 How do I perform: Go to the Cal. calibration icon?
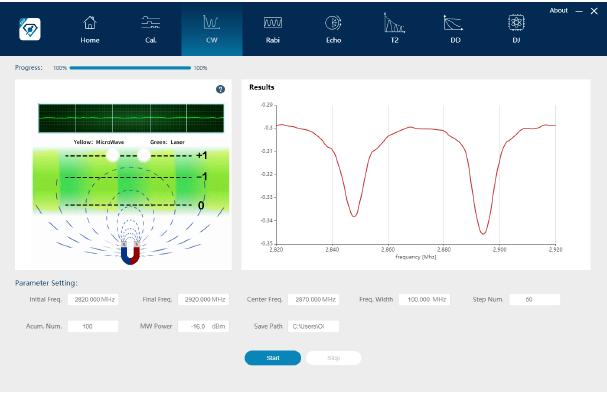pyautogui.click(x=151, y=23)
